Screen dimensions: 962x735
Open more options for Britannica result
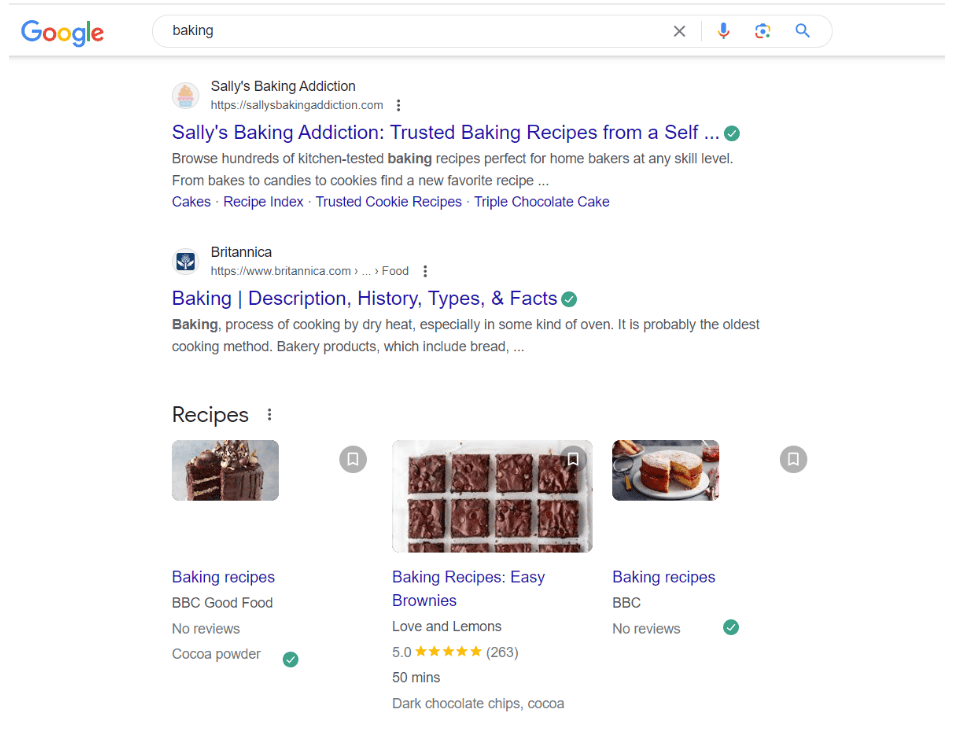[425, 271]
